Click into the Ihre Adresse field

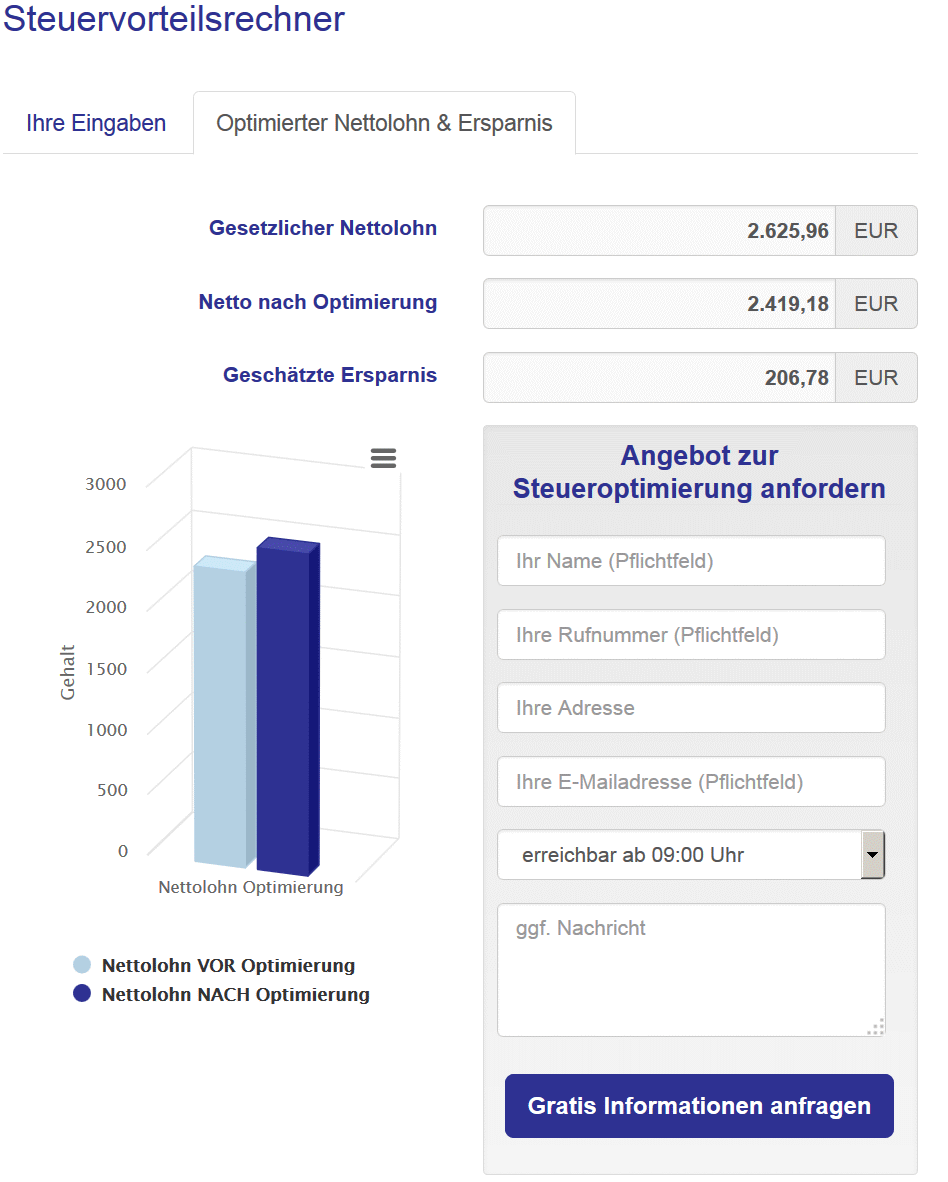pyautogui.click(x=690, y=708)
